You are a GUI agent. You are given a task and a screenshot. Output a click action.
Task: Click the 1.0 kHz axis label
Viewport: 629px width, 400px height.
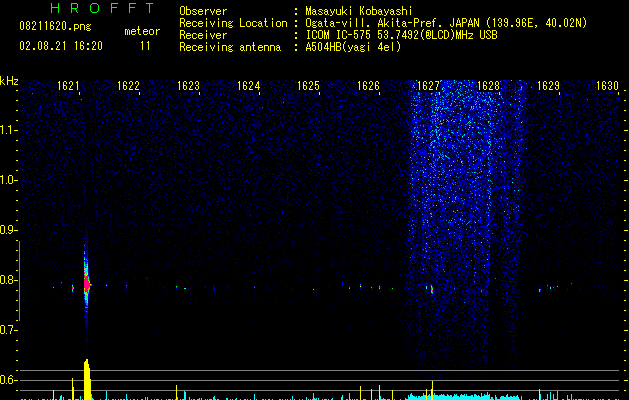tap(8, 180)
